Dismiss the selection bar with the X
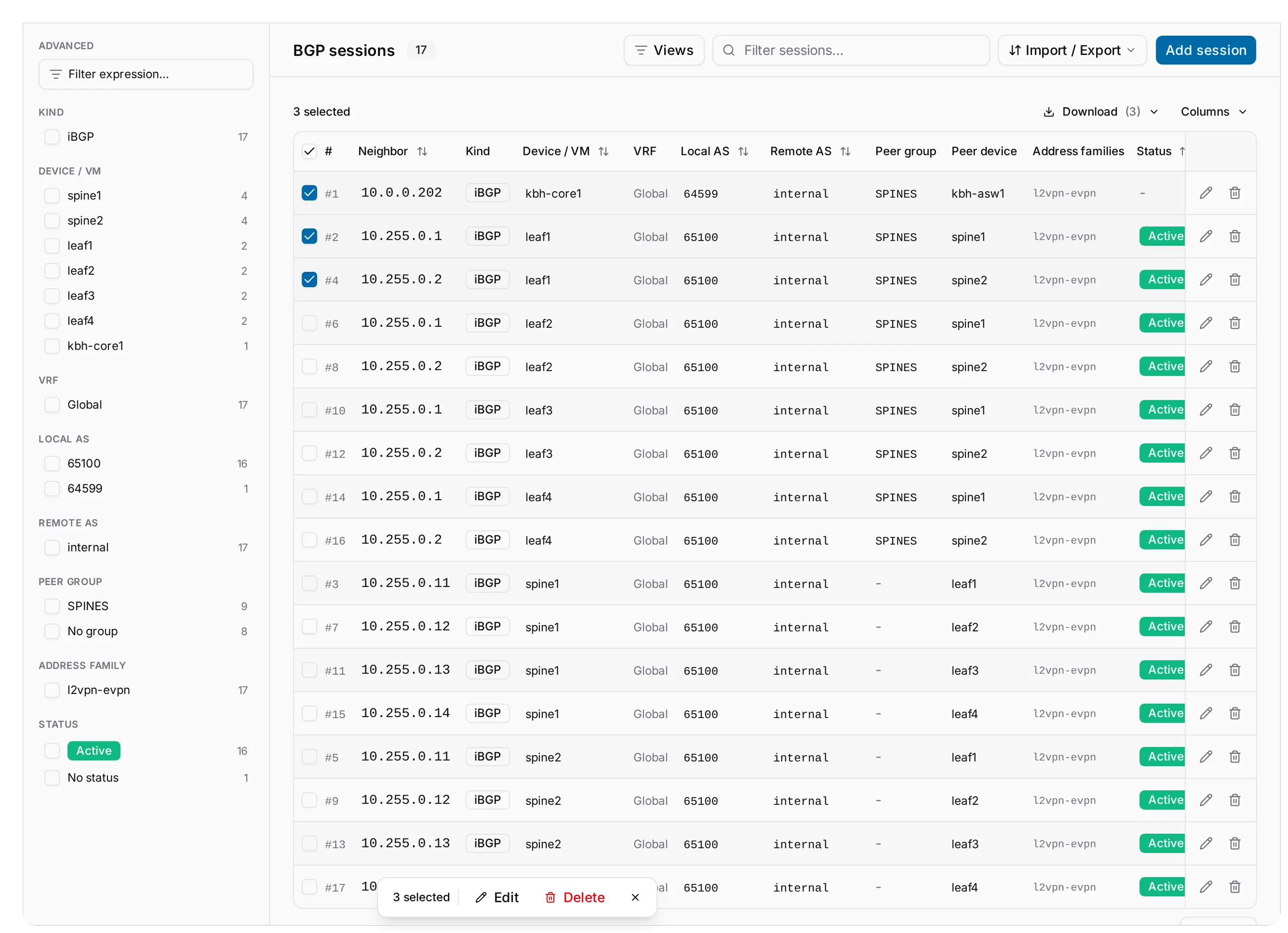 [x=635, y=897]
